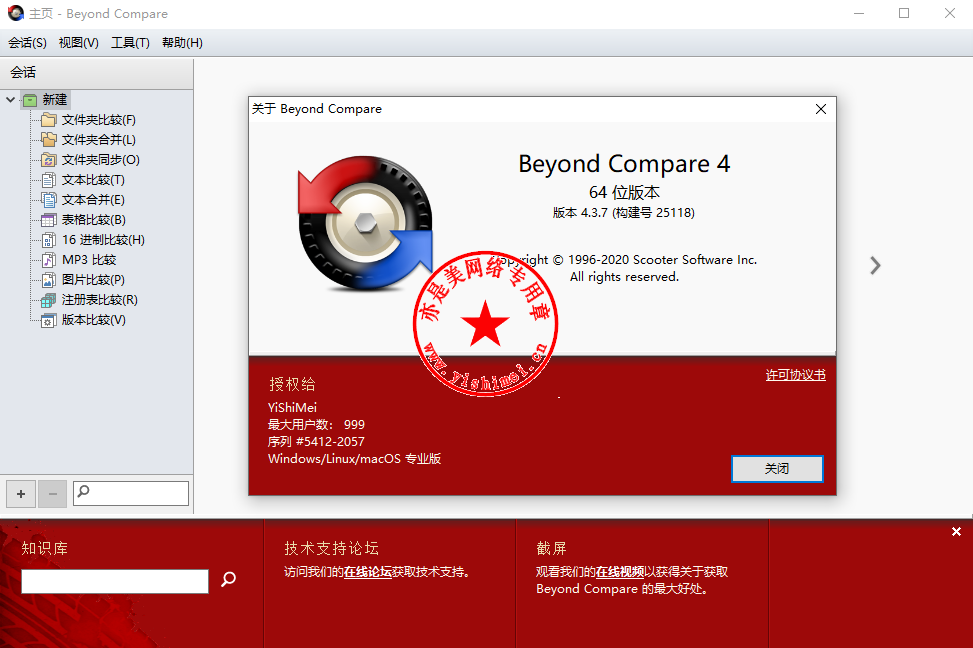Click the 技术支持论坛 heading
973x648 pixels.
331,549
